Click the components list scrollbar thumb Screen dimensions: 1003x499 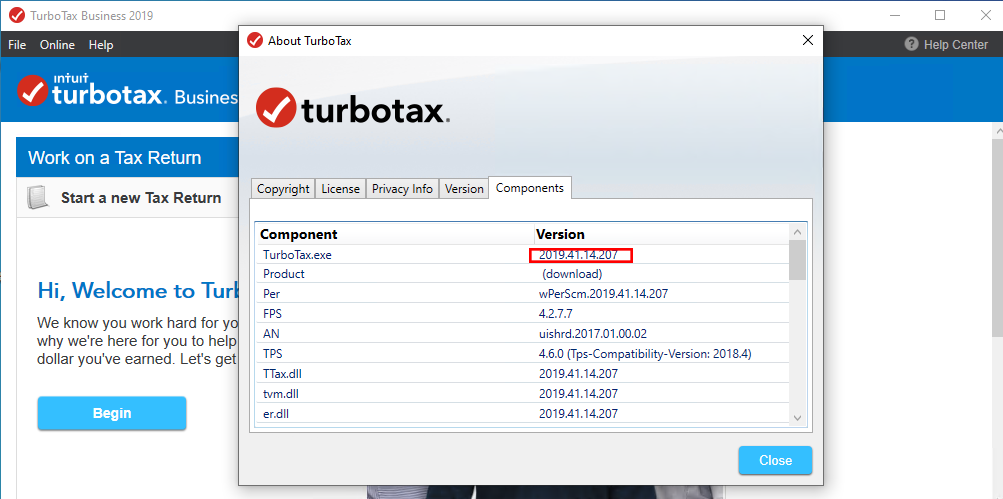pos(797,260)
